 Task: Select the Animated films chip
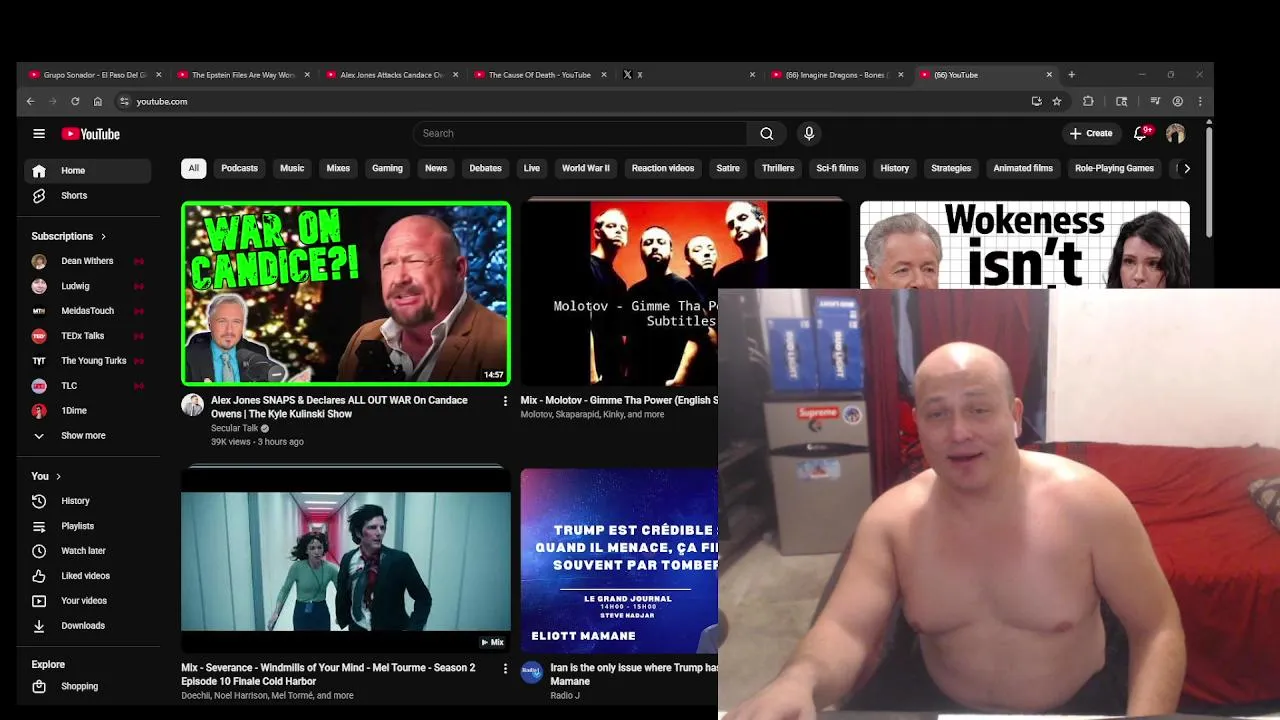pos(1023,169)
